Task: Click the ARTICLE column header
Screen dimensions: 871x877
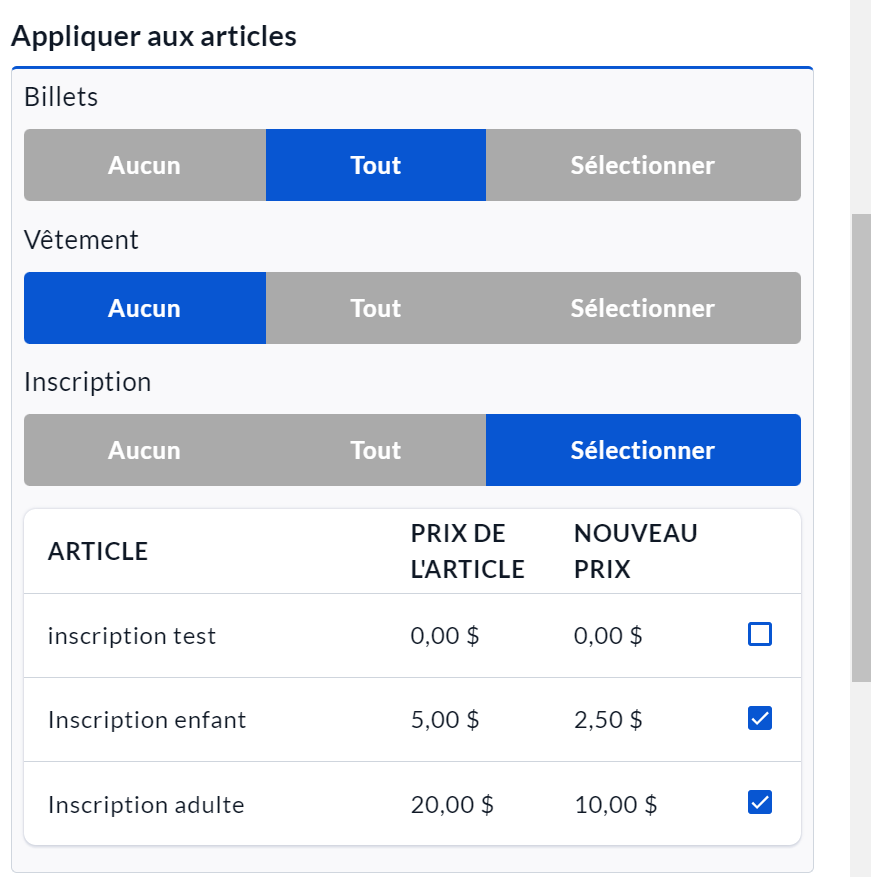Action: (98, 551)
